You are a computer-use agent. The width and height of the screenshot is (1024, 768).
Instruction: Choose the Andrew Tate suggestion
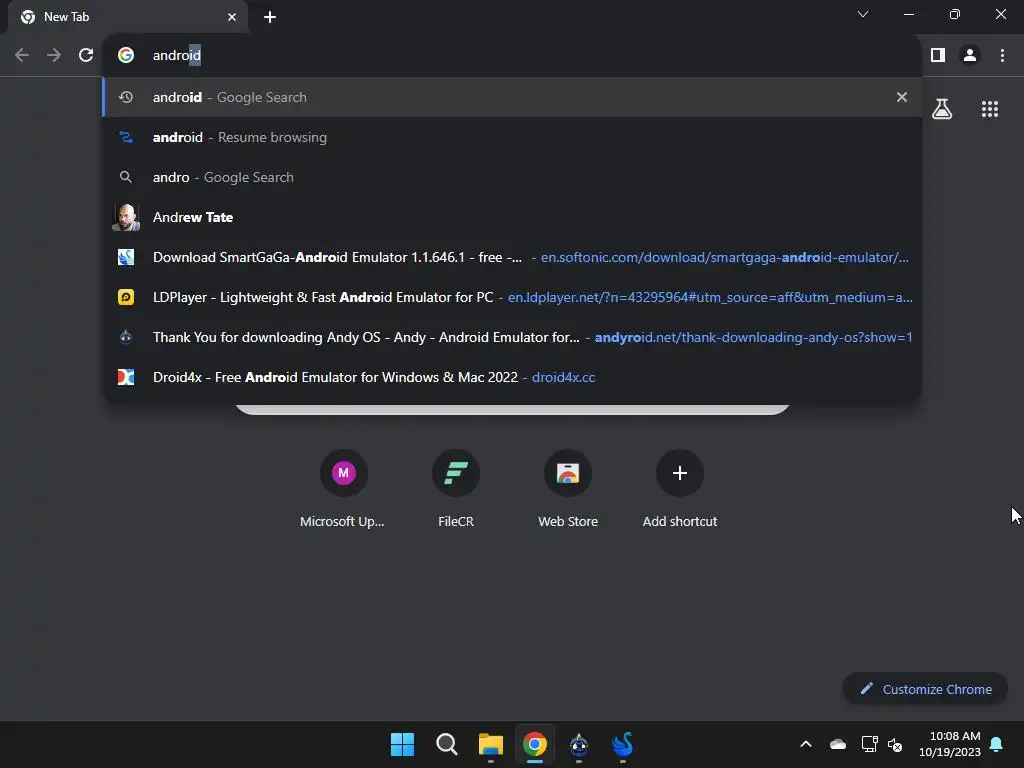click(x=512, y=217)
